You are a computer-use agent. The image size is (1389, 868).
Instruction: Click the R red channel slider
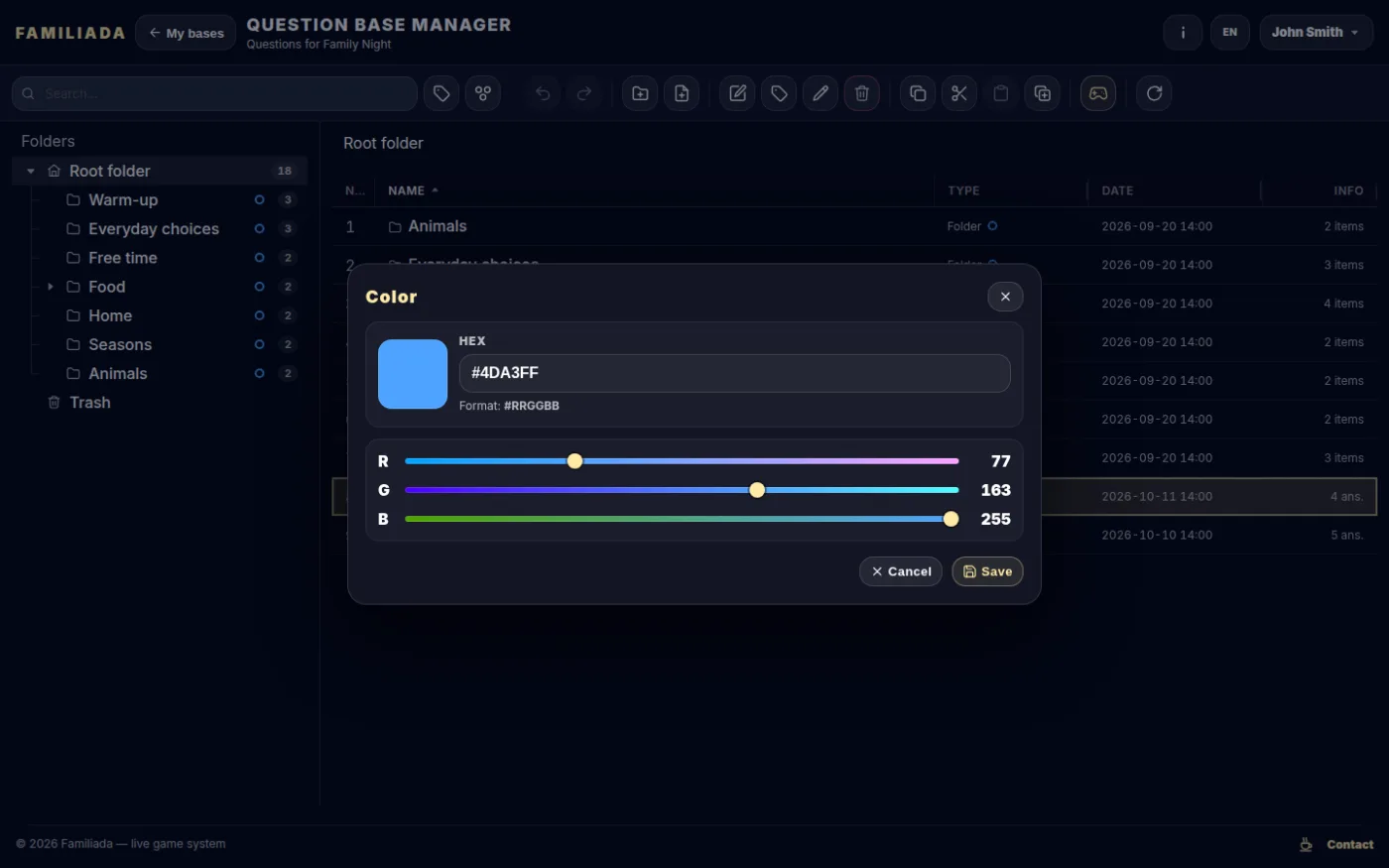[682, 461]
